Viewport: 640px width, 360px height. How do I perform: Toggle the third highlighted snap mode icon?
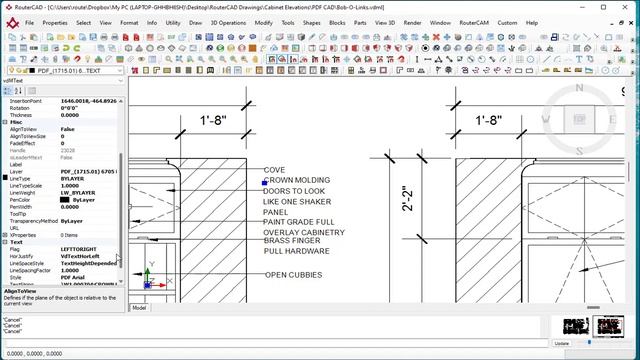[x=293, y=59]
